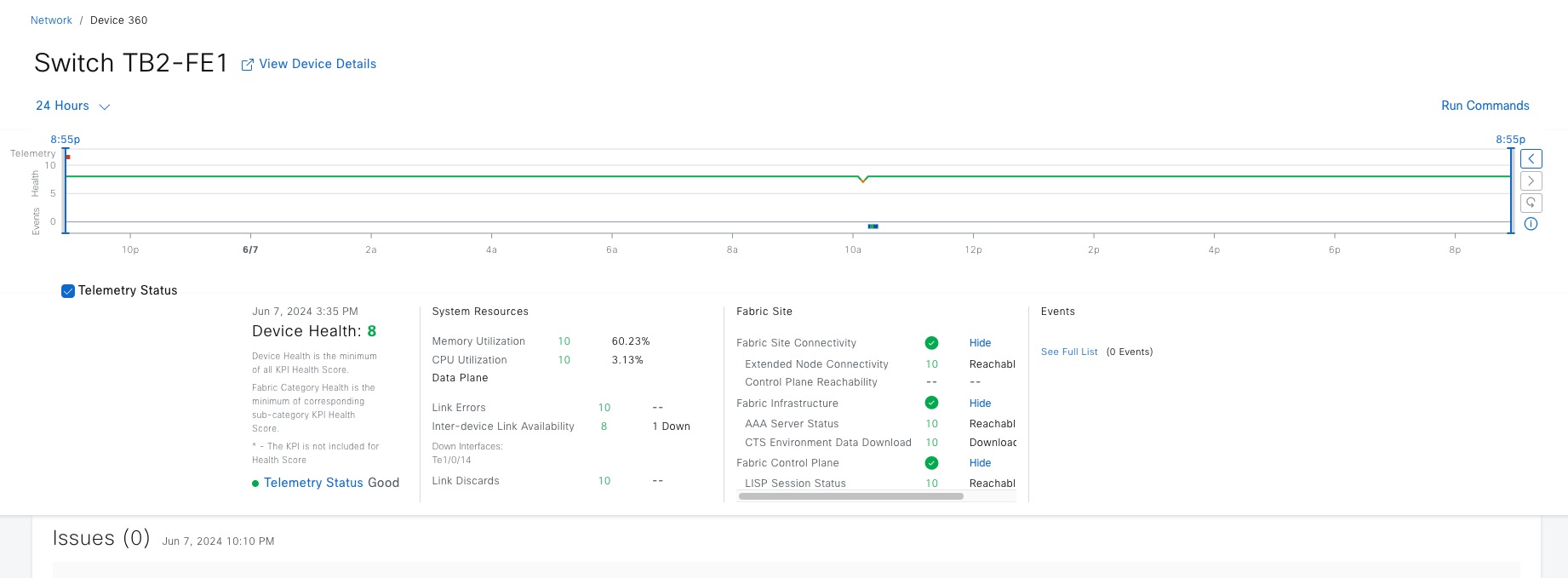Click the Fabric Site horizontal scrollbar
The width and height of the screenshot is (1568, 578).
coord(850,496)
